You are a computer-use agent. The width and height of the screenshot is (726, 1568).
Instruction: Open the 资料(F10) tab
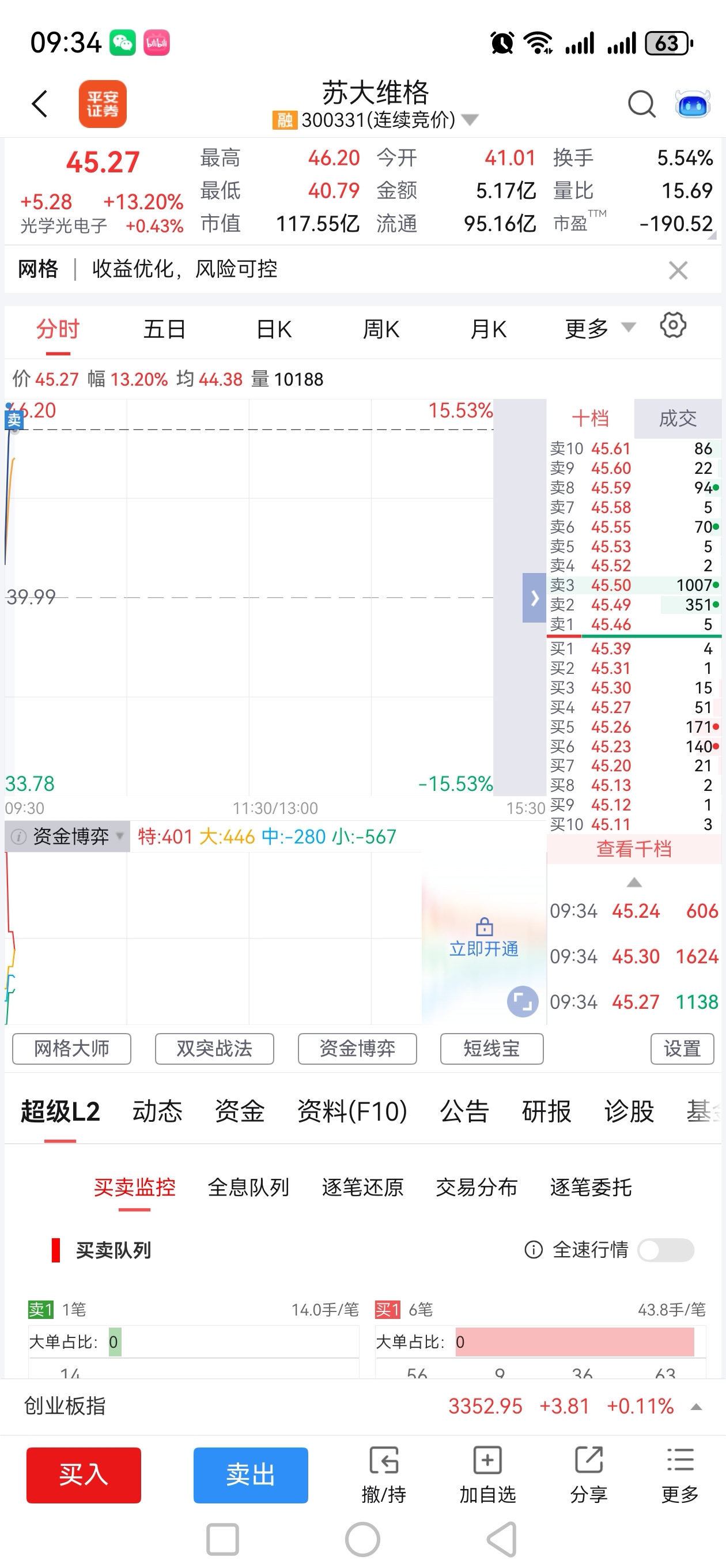[353, 1111]
